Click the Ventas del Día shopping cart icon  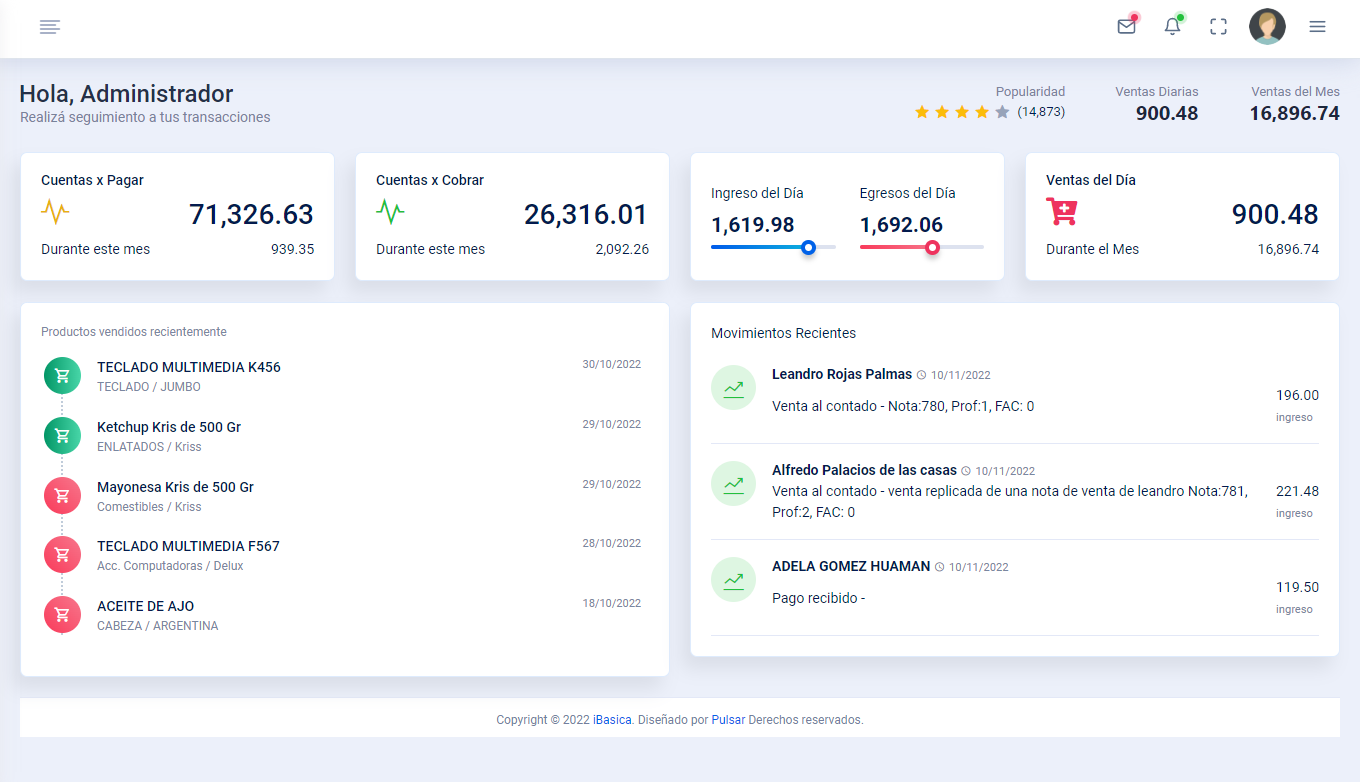tap(1062, 212)
